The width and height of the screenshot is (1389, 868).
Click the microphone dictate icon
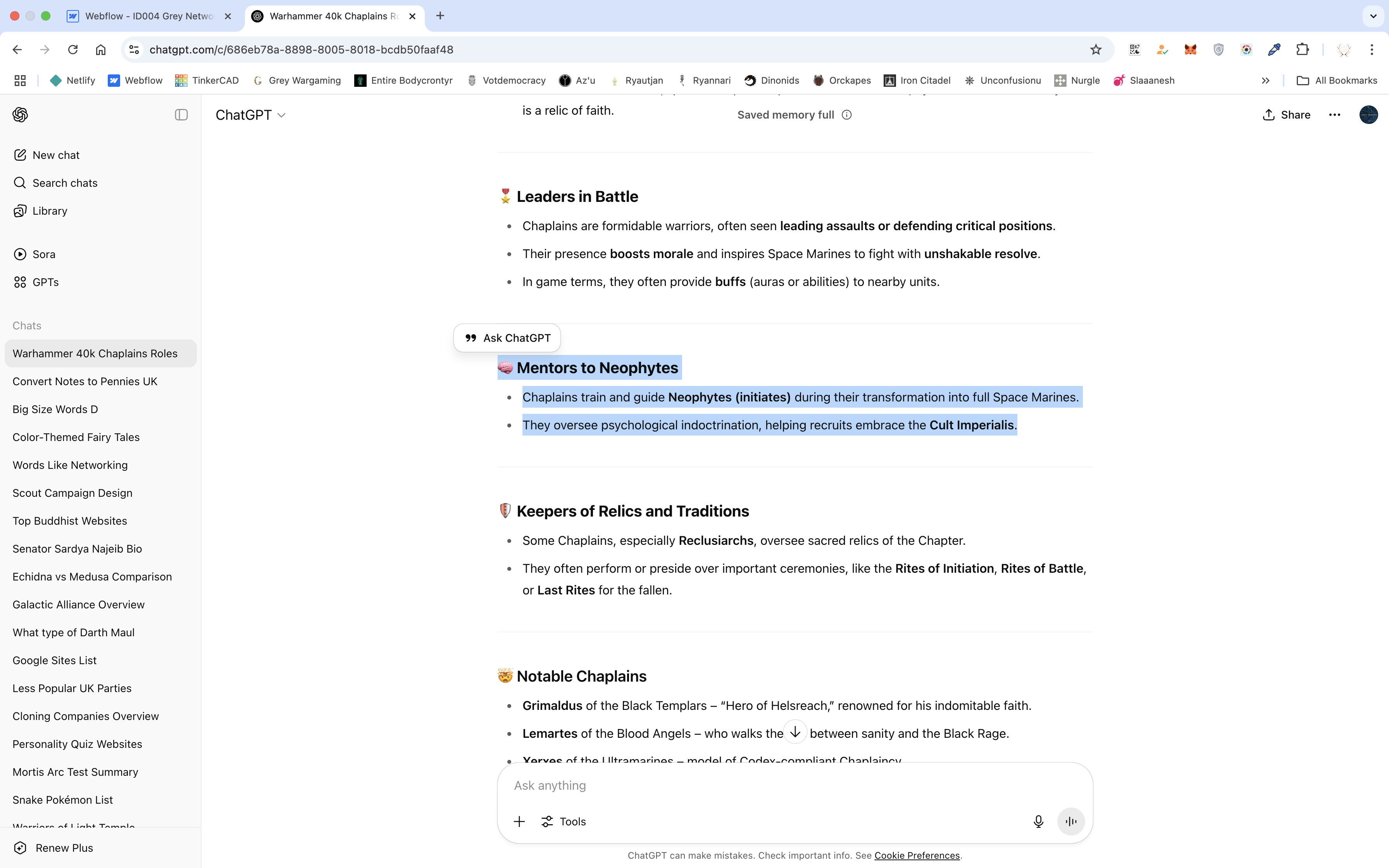point(1038,821)
